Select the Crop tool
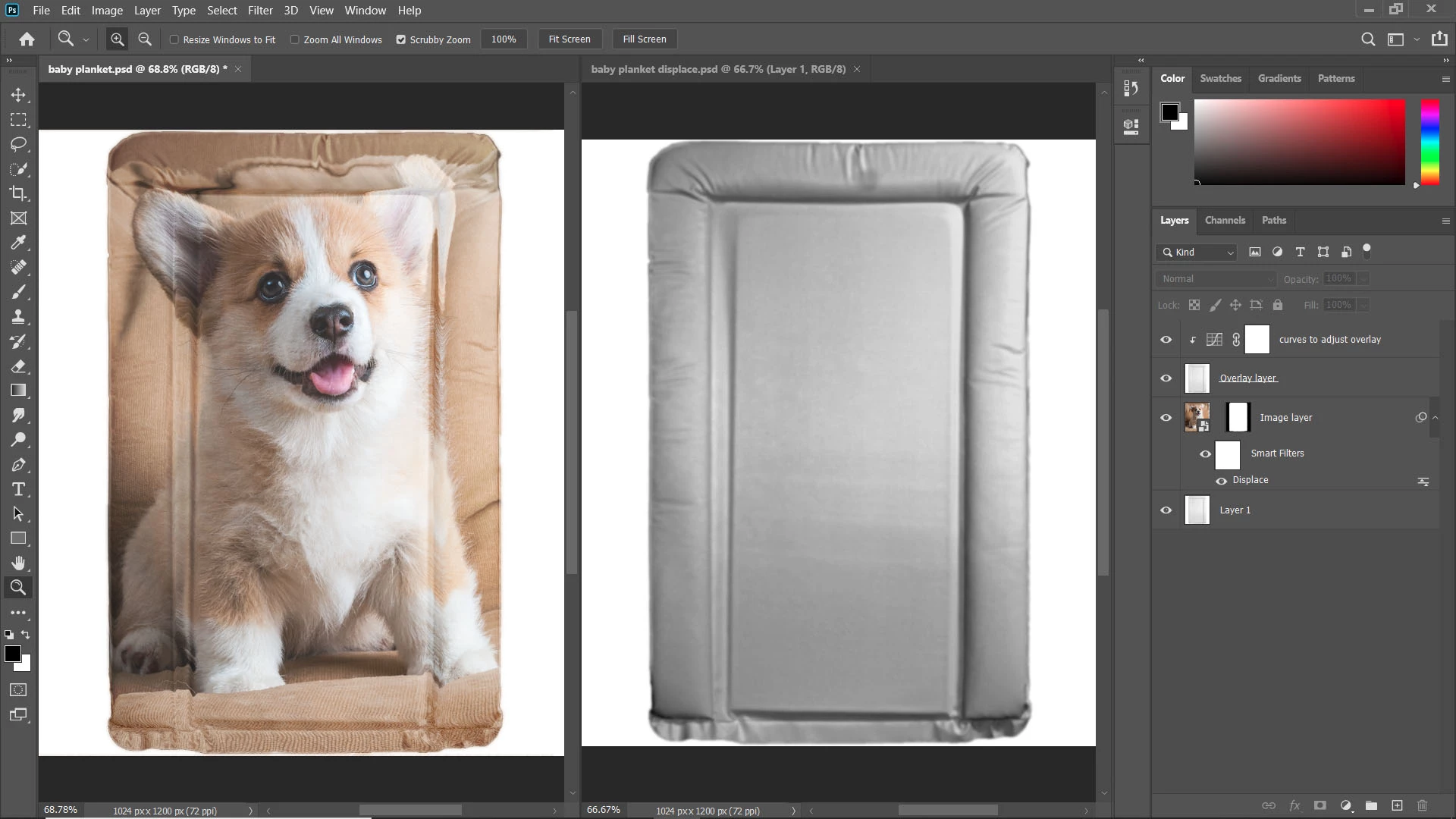Viewport: 1456px width, 819px height. click(x=18, y=193)
